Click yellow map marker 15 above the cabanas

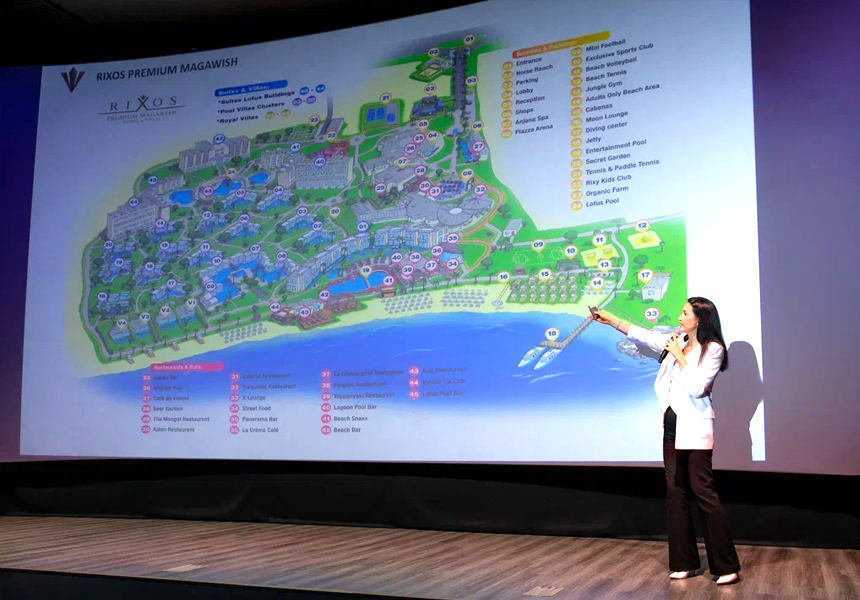[544, 274]
